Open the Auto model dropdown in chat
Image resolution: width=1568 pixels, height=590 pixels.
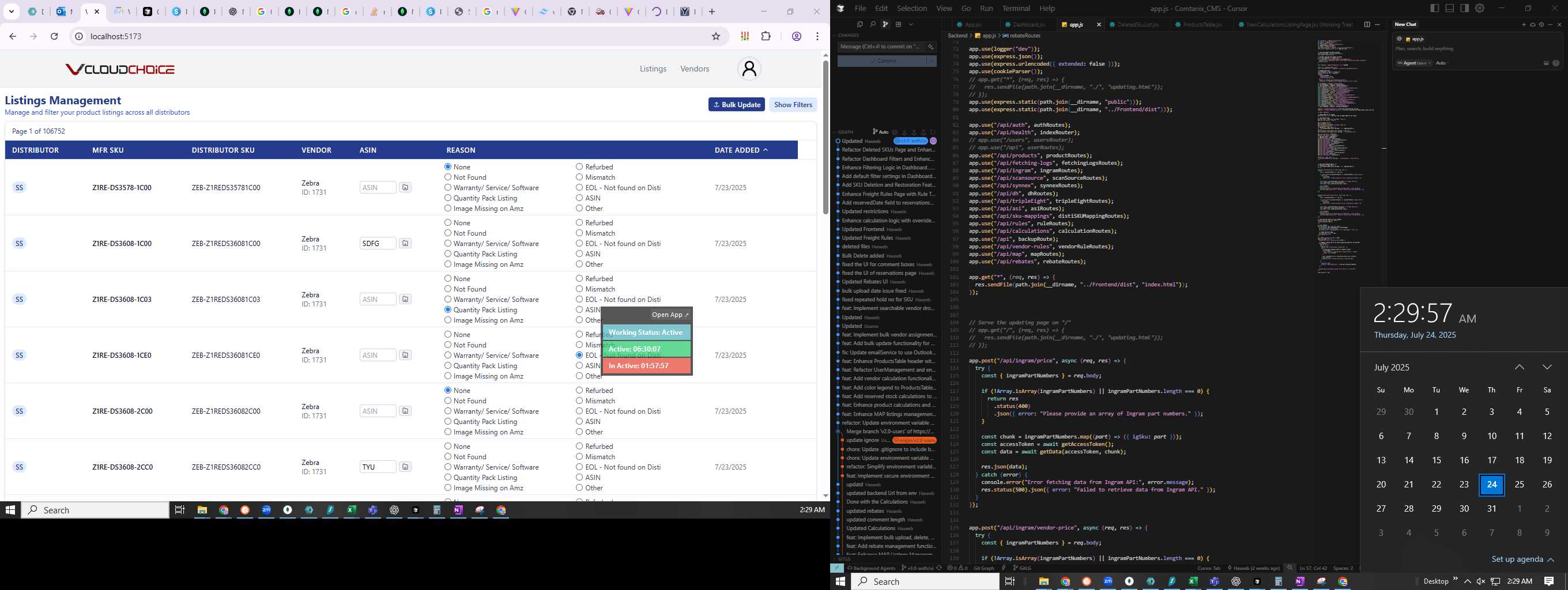pyautogui.click(x=1442, y=63)
